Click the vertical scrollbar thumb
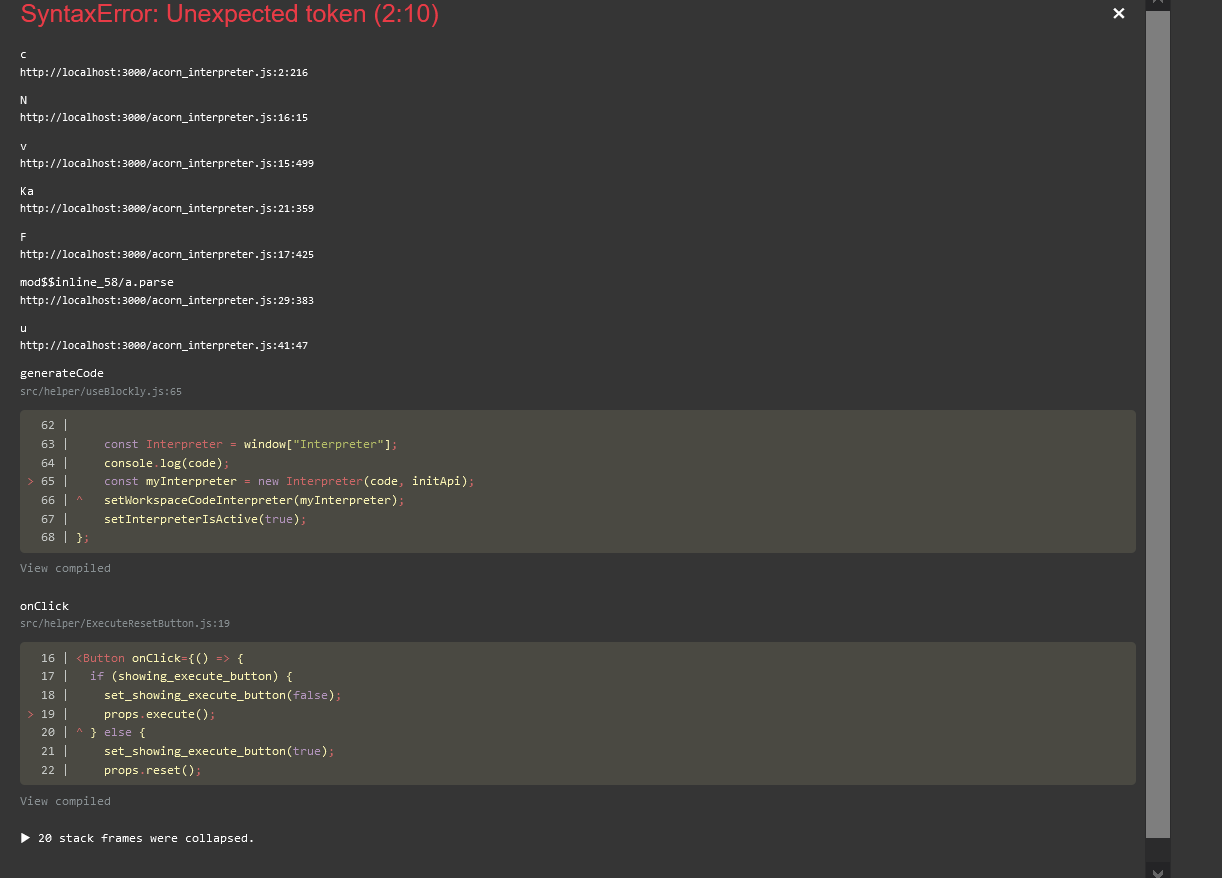This screenshot has width=1222, height=878. pos(1158,424)
